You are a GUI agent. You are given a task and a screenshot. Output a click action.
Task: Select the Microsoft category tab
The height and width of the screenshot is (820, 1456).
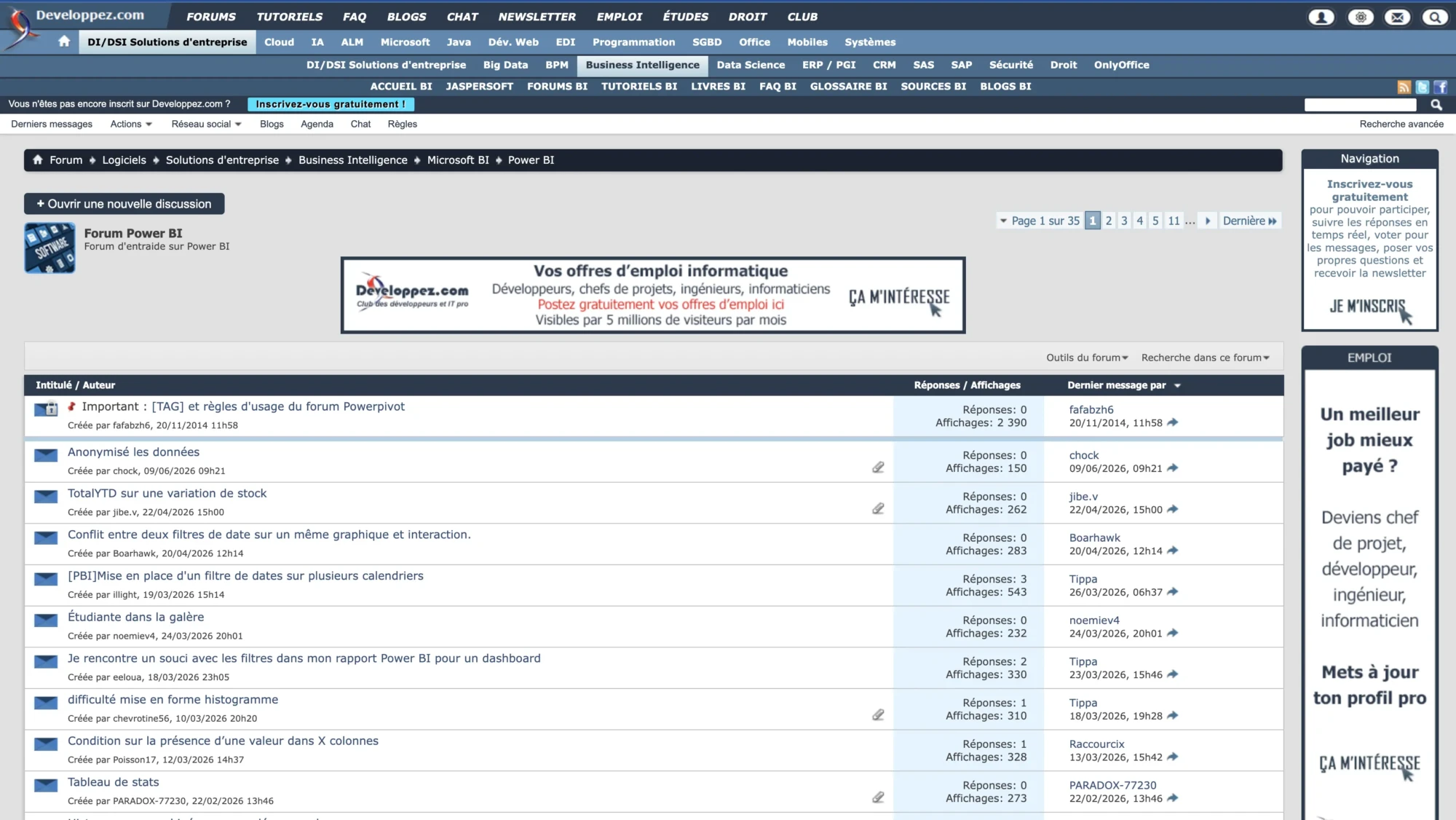tap(405, 42)
